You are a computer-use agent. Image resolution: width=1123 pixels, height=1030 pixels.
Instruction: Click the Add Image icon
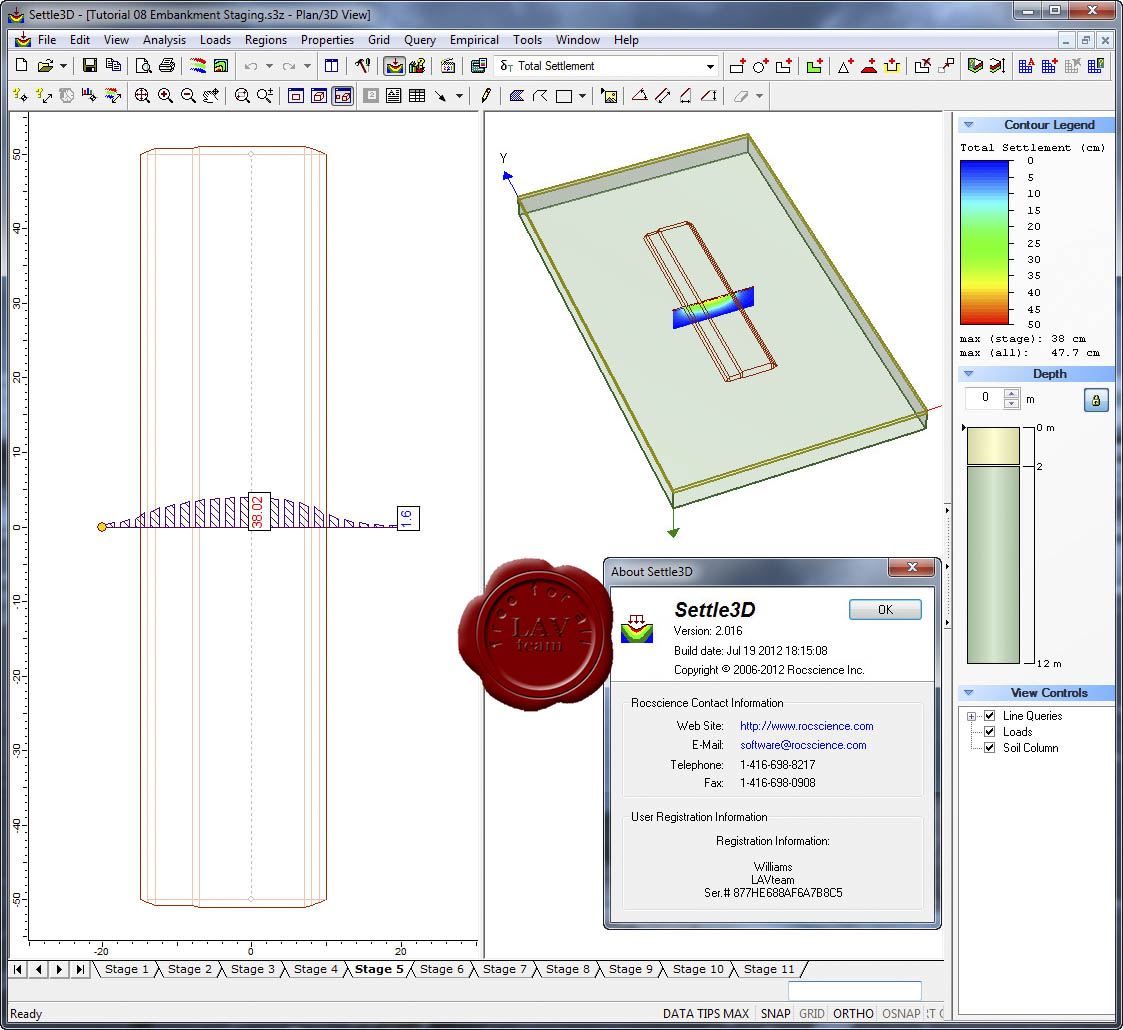609,95
